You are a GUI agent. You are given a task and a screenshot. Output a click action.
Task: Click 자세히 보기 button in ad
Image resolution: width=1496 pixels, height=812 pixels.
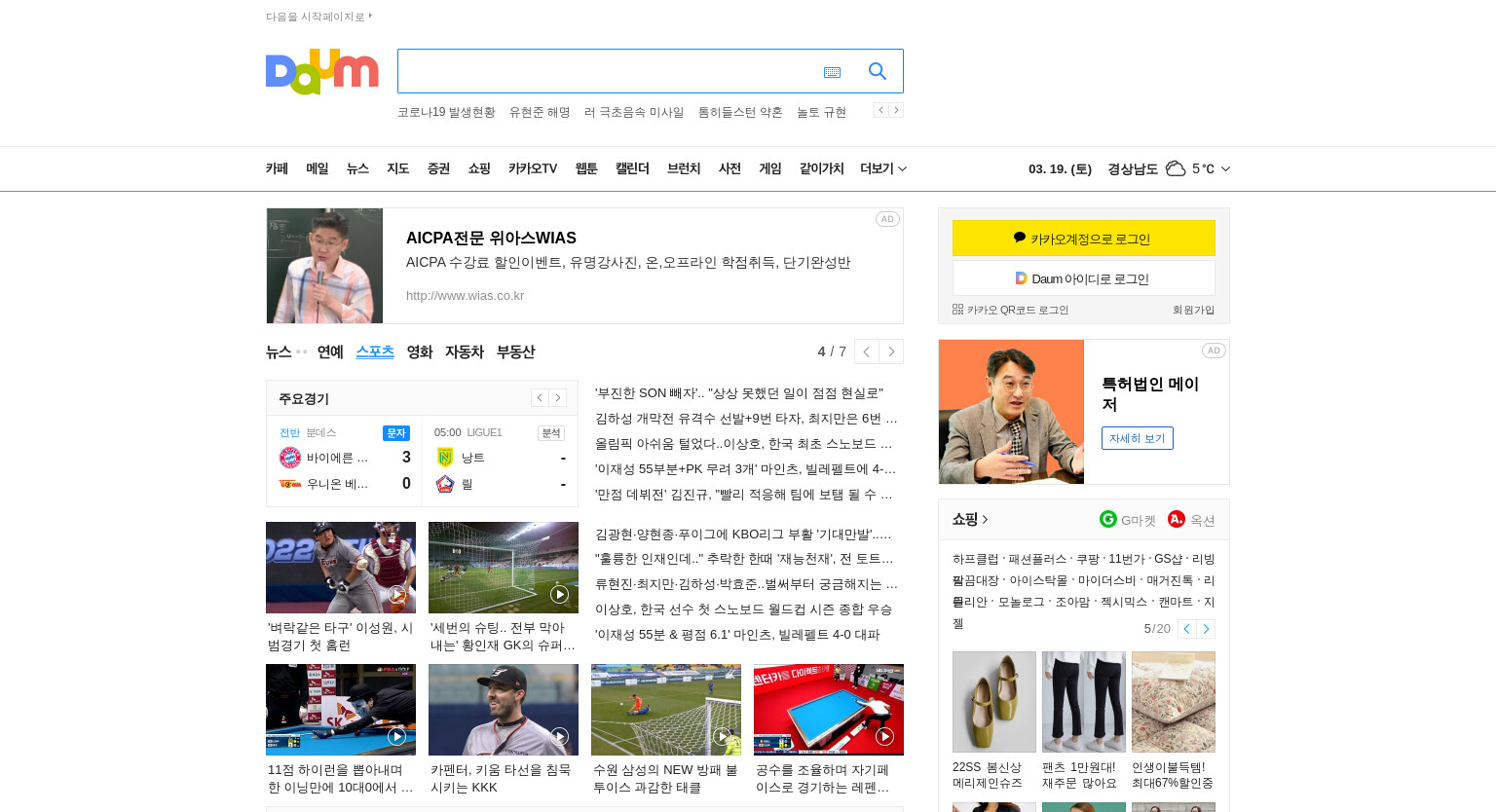(1138, 438)
